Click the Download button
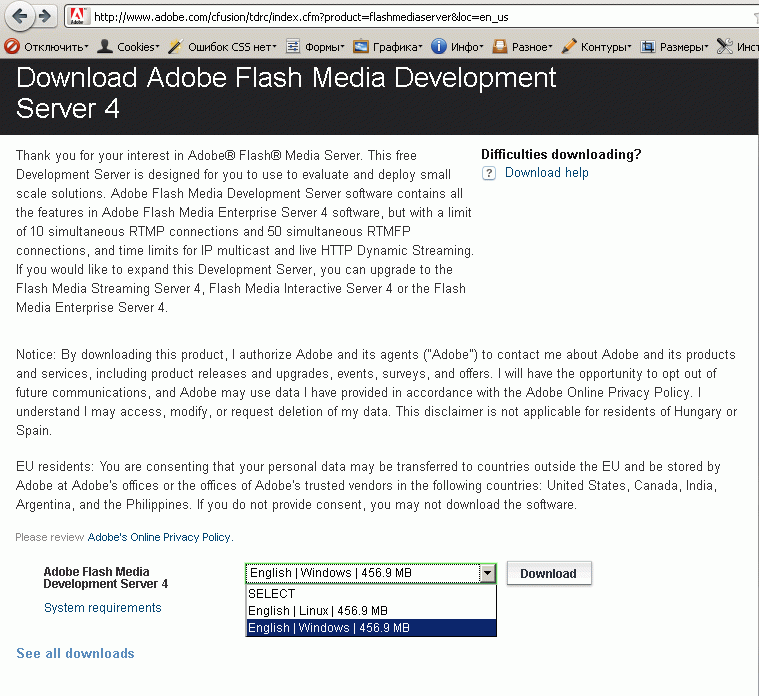The width and height of the screenshot is (759, 696). 549,574
